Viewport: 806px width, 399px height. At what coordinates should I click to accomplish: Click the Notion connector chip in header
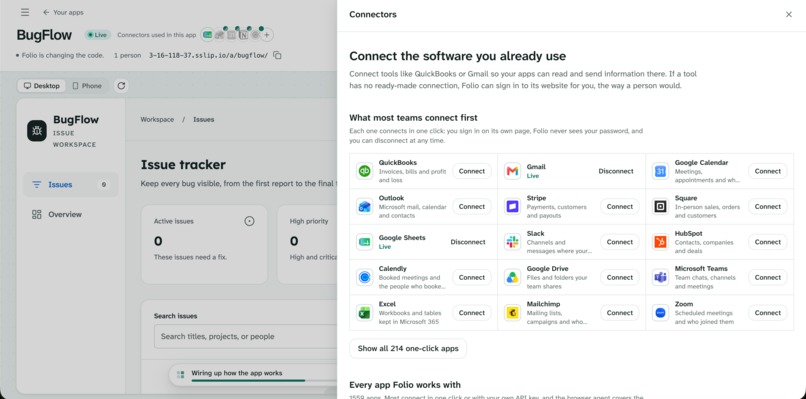point(243,35)
